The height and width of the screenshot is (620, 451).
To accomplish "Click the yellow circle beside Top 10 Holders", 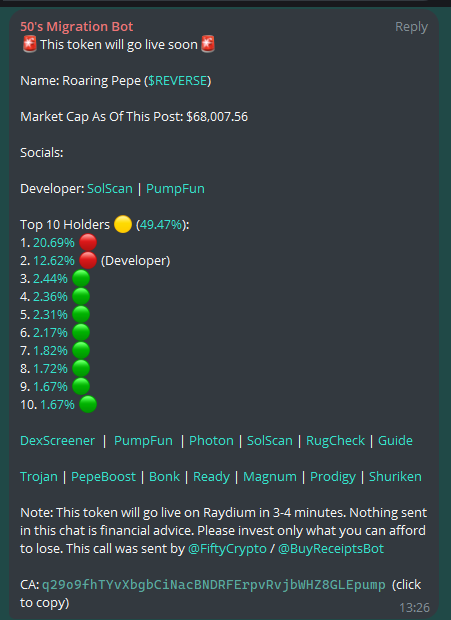I will coord(123,225).
